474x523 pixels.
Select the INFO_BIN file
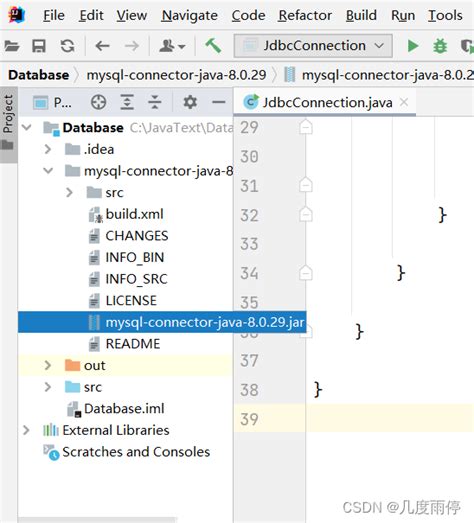coord(125,257)
